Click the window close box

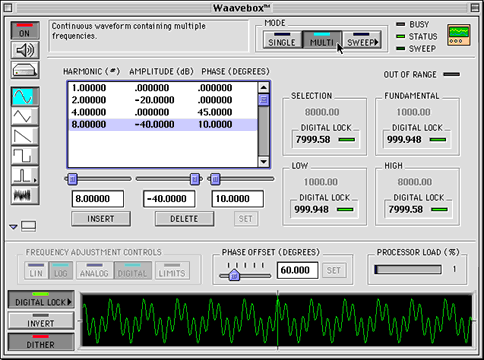click(8, 7)
